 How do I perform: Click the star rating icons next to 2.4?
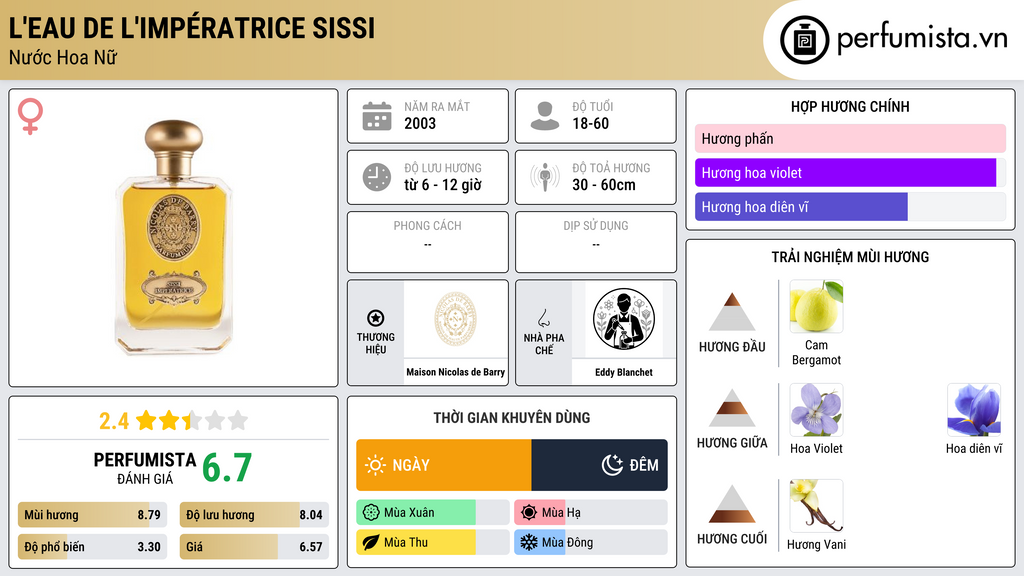click(192, 420)
